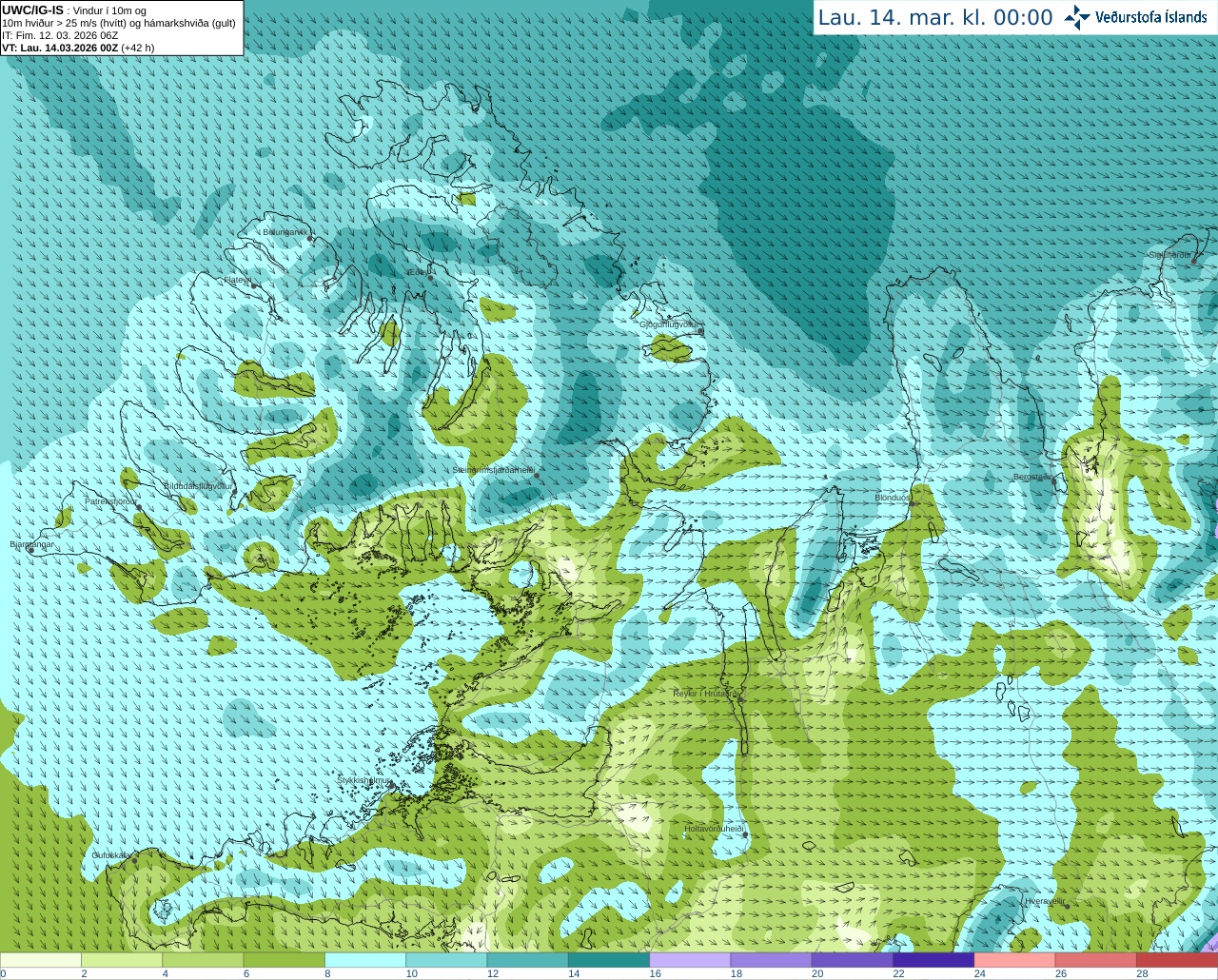Screen dimensions: 1218x980
Task: Select the Reykir í Hrútafirði label
Action: pyautogui.click(x=705, y=694)
